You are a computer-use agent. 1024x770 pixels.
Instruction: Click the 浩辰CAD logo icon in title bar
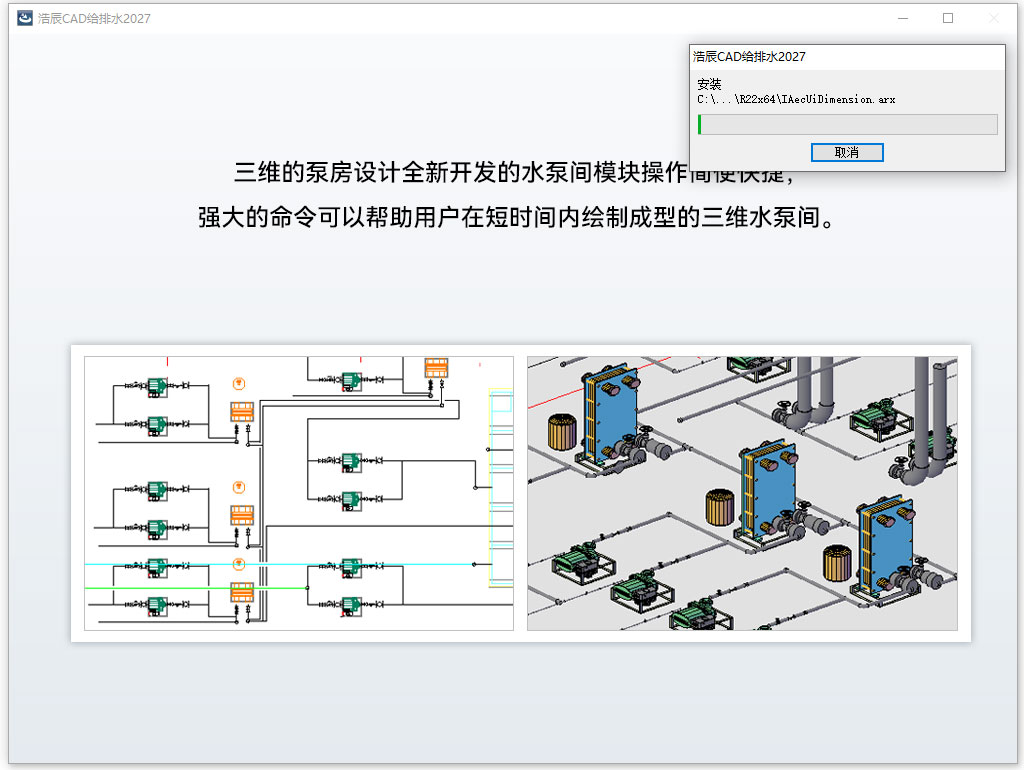pos(25,18)
